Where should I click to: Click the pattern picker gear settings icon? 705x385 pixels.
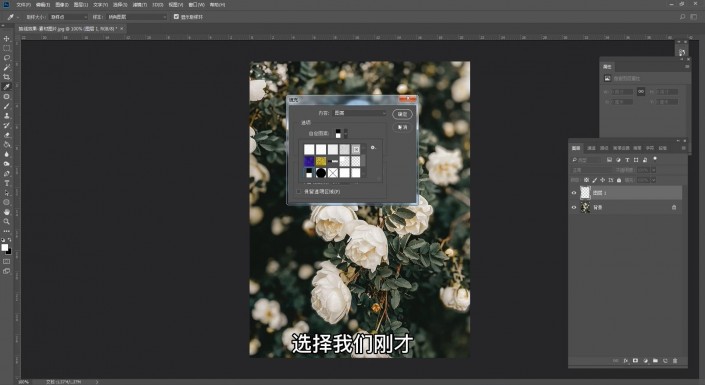(x=373, y=148)
